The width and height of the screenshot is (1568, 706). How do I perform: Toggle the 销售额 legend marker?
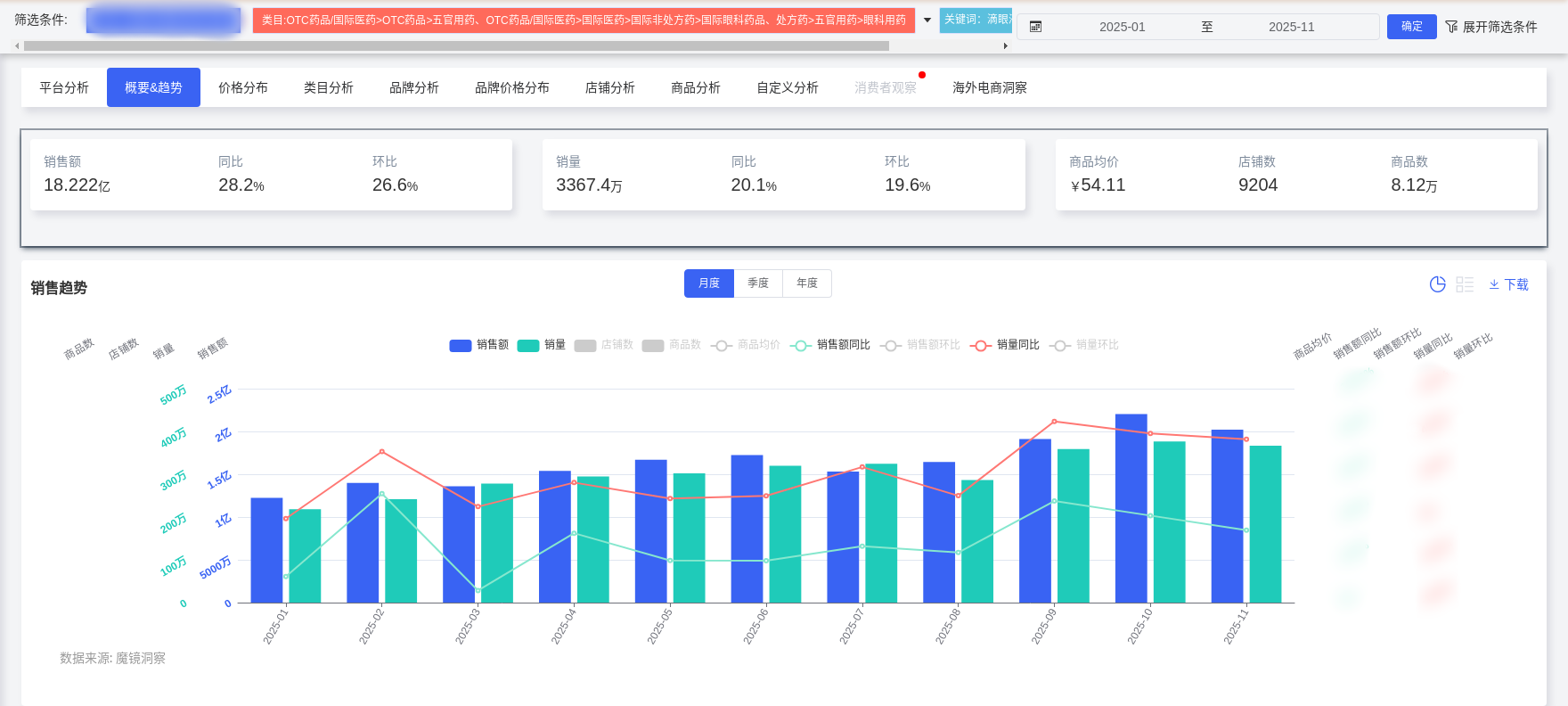pos(461,346)
